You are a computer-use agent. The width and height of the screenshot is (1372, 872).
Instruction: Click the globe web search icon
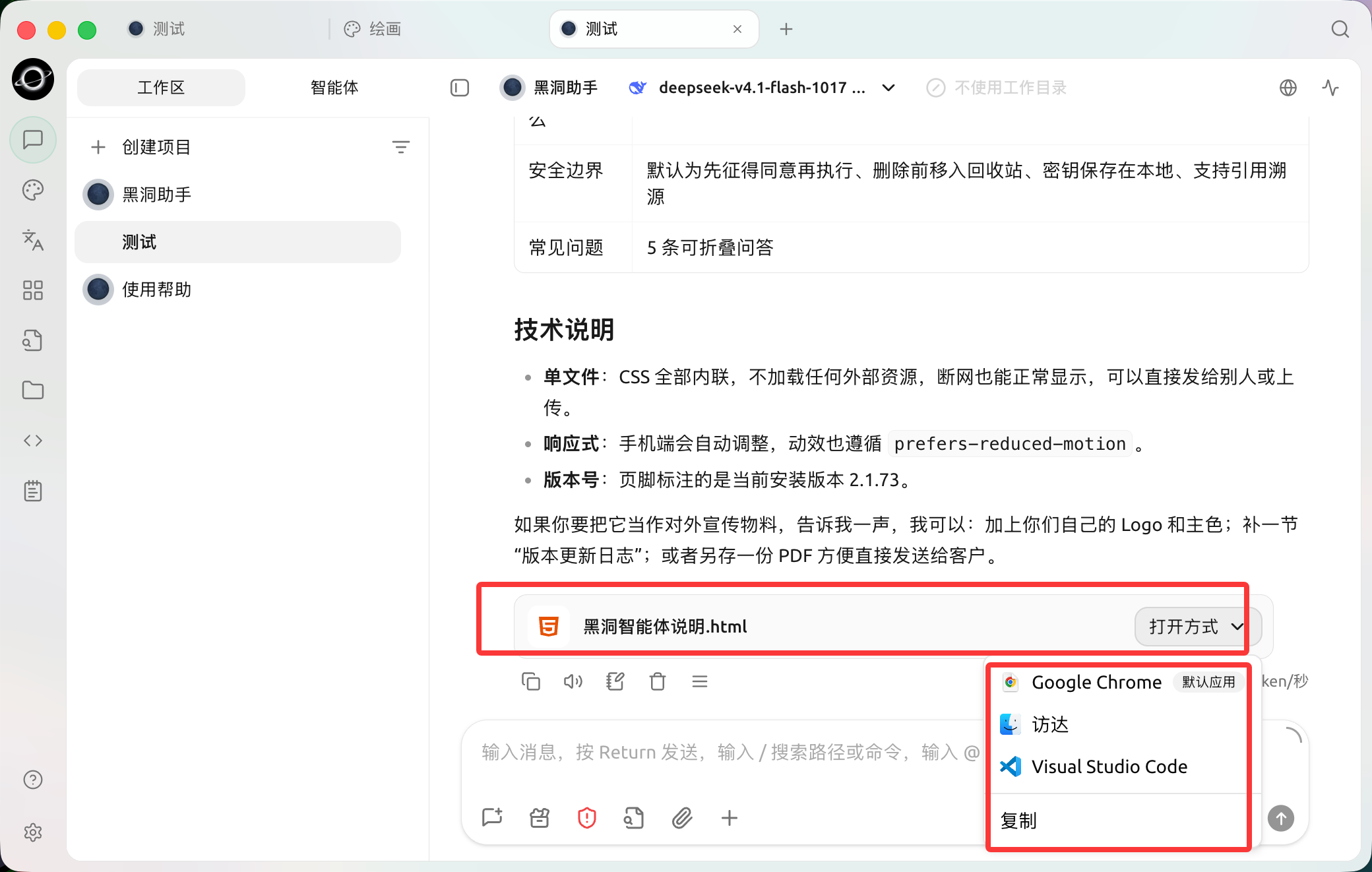coord(1288,88)
